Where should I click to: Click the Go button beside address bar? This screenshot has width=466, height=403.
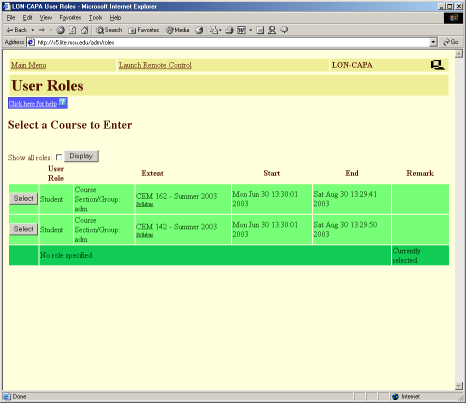[451, 42]
